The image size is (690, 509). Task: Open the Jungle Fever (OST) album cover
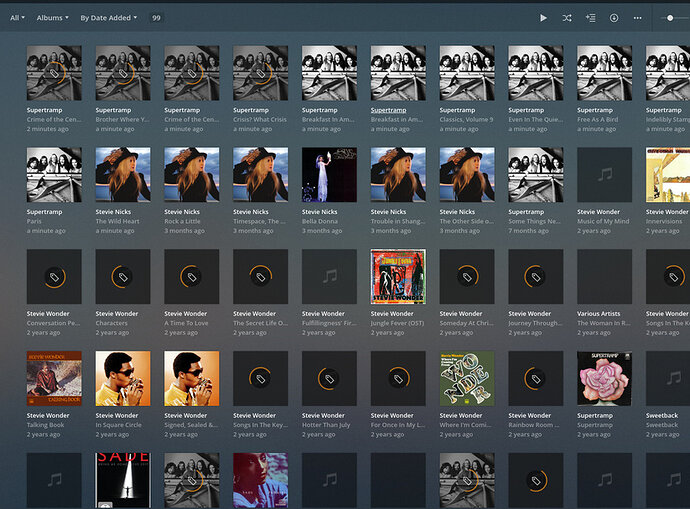pos(398,277)
